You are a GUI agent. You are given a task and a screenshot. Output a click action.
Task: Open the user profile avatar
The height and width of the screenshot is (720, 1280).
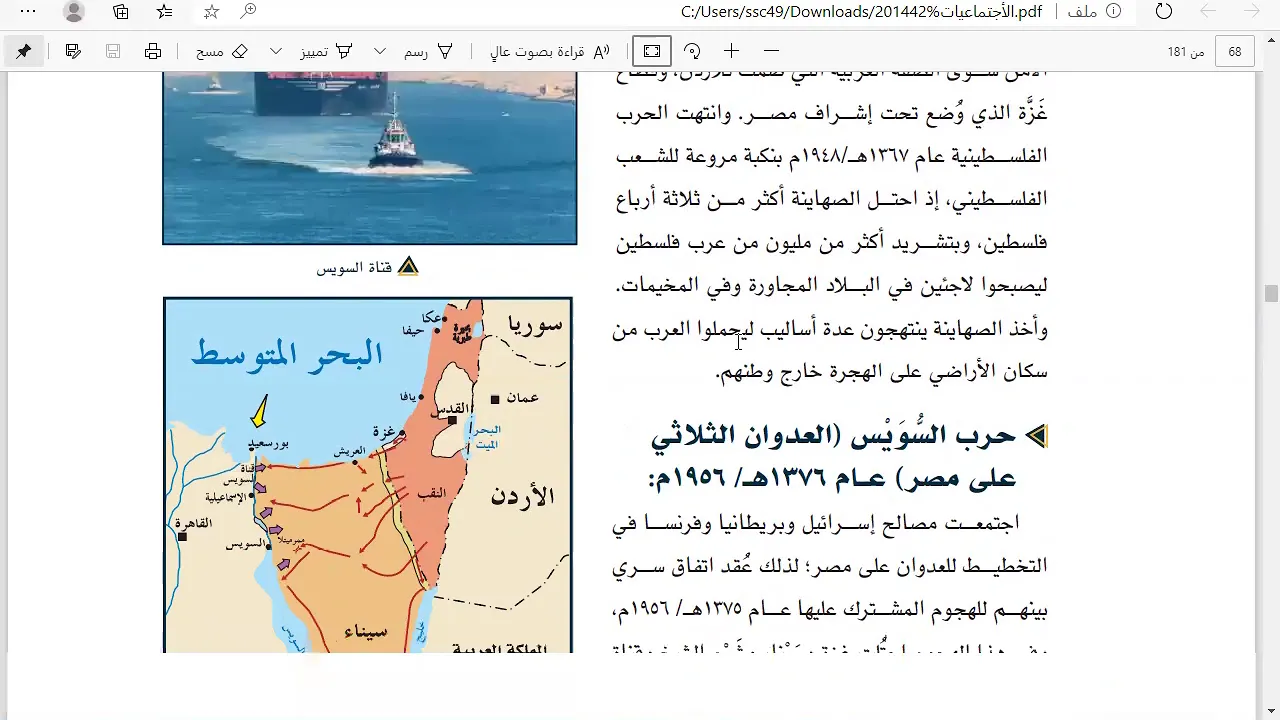74,12
